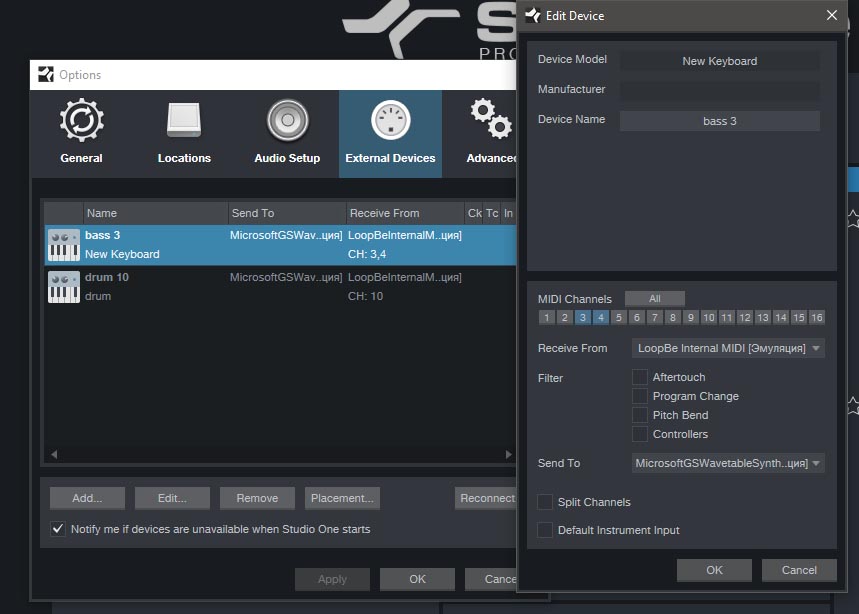Screen dimensions: 859x614
Task: Remove the selected device
Action: coord(257,498)
